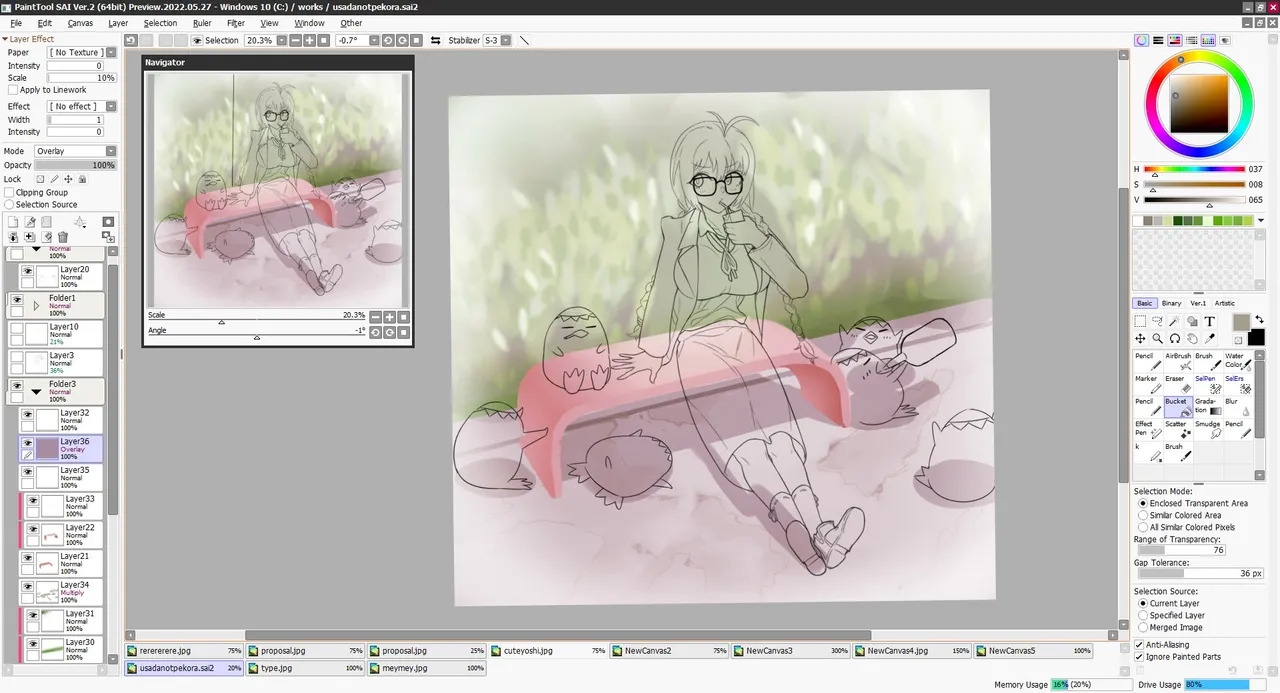Toggle the Ignore Painted Parts checkbox
Image resolution: width=1280 pixels, height=693 pixels.
1140,657
